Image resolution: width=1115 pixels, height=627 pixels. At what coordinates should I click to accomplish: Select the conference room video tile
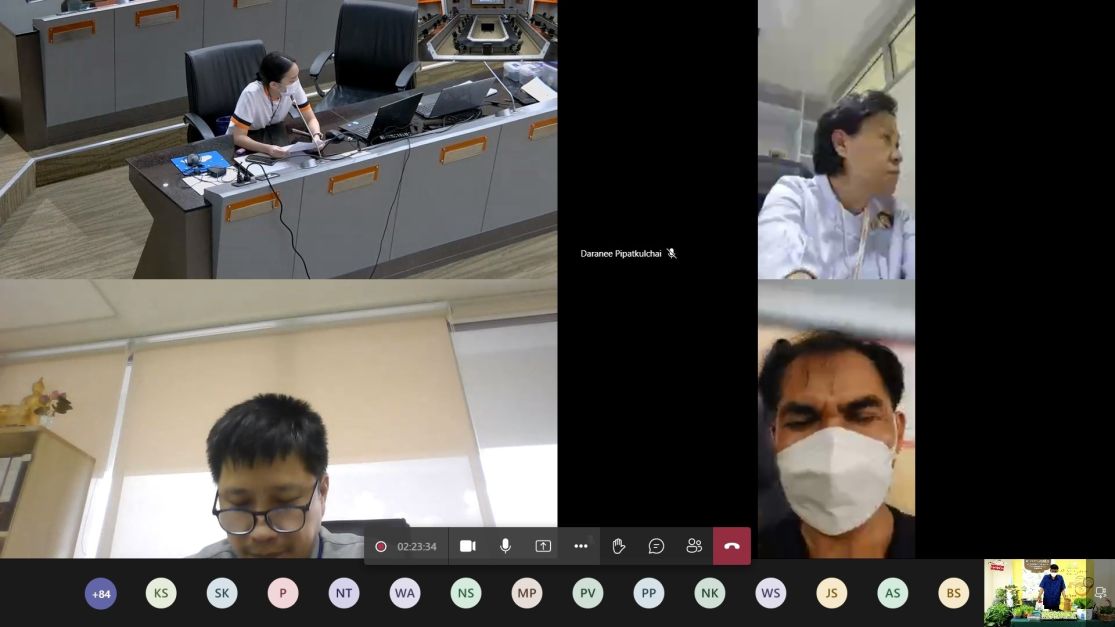[279, 139]
